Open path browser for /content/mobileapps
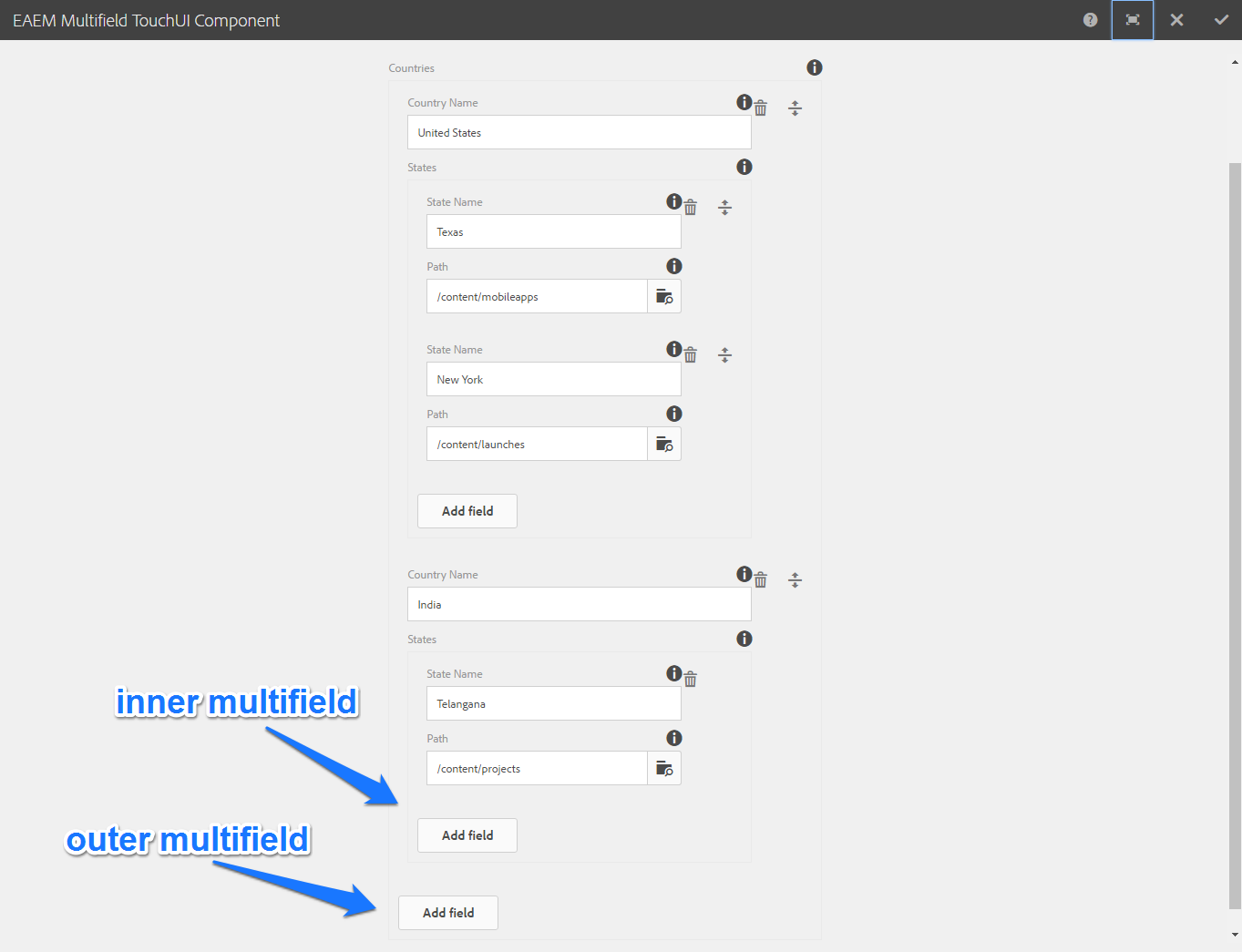The height and width of the screenshot is (952, 1242). (663, 296)
